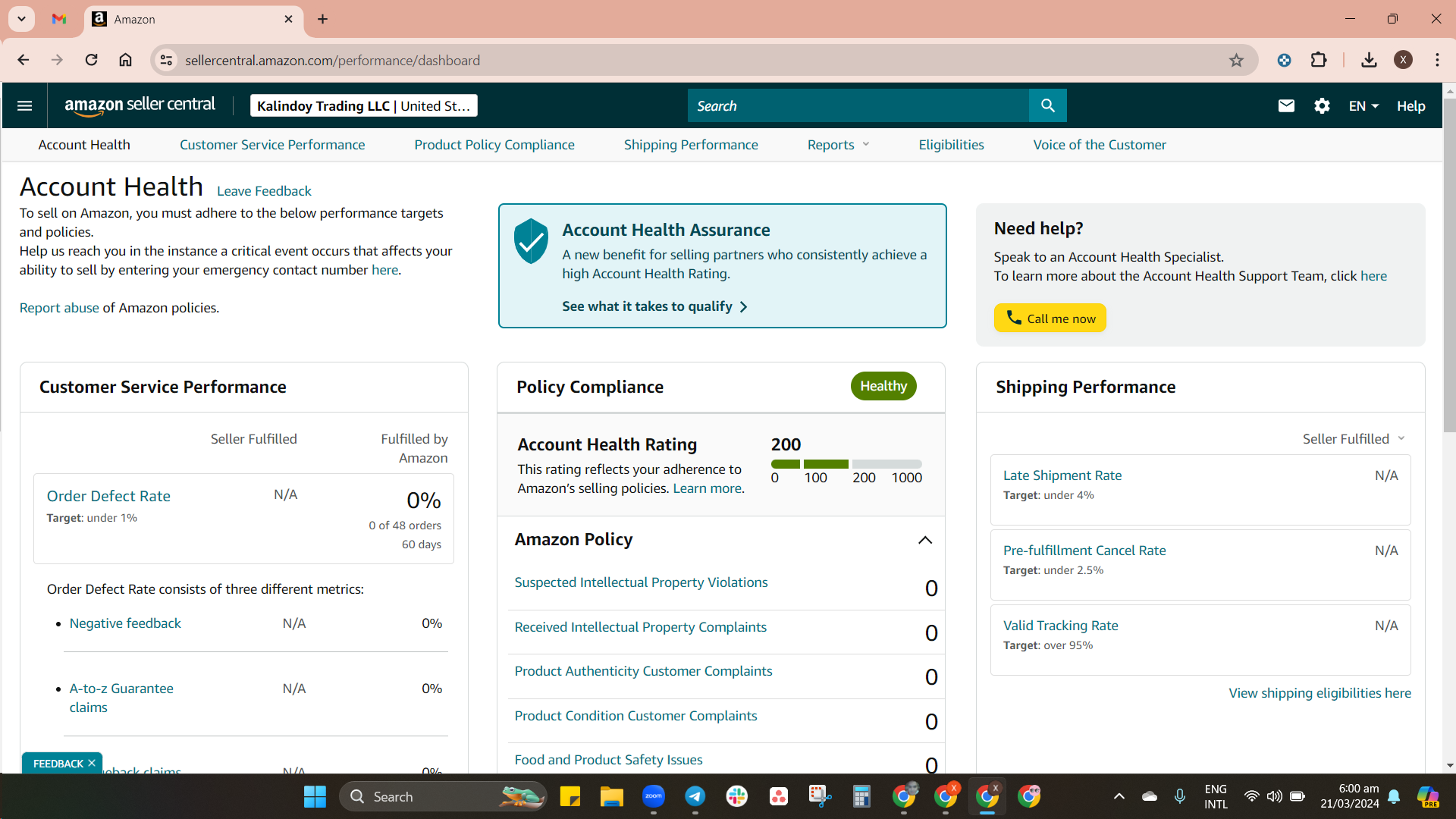Viewport: 1456px width, 819px height.
Task: Reload the current page
Action: [91, 60]
